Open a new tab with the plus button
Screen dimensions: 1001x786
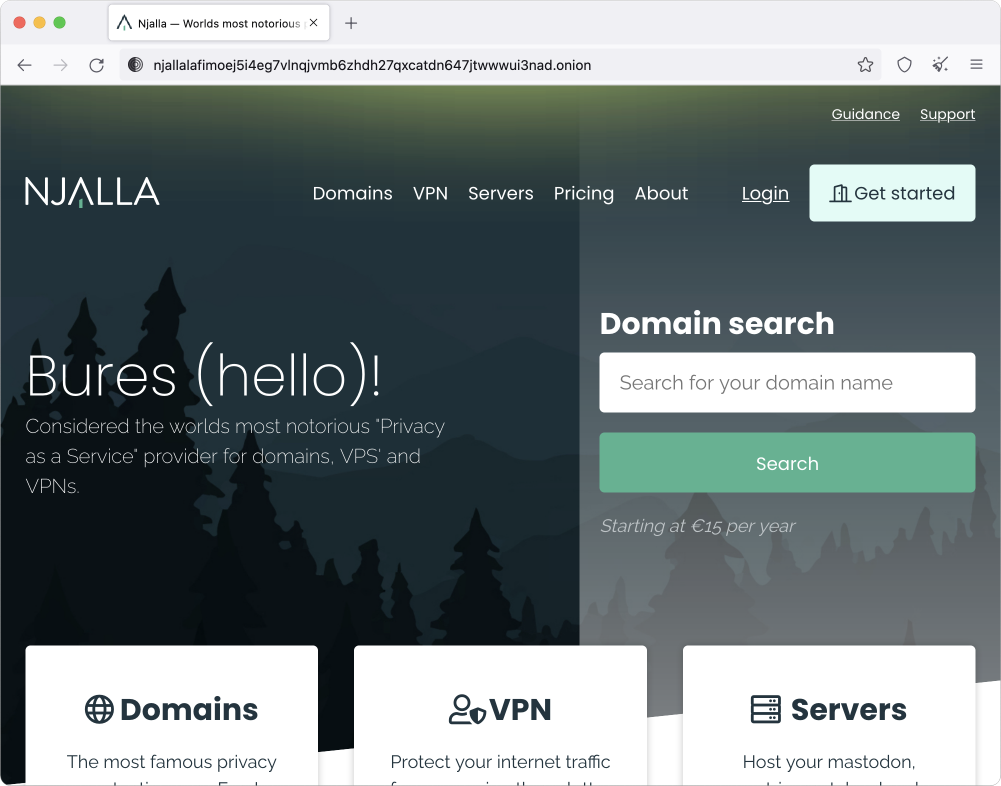[350, 24]
